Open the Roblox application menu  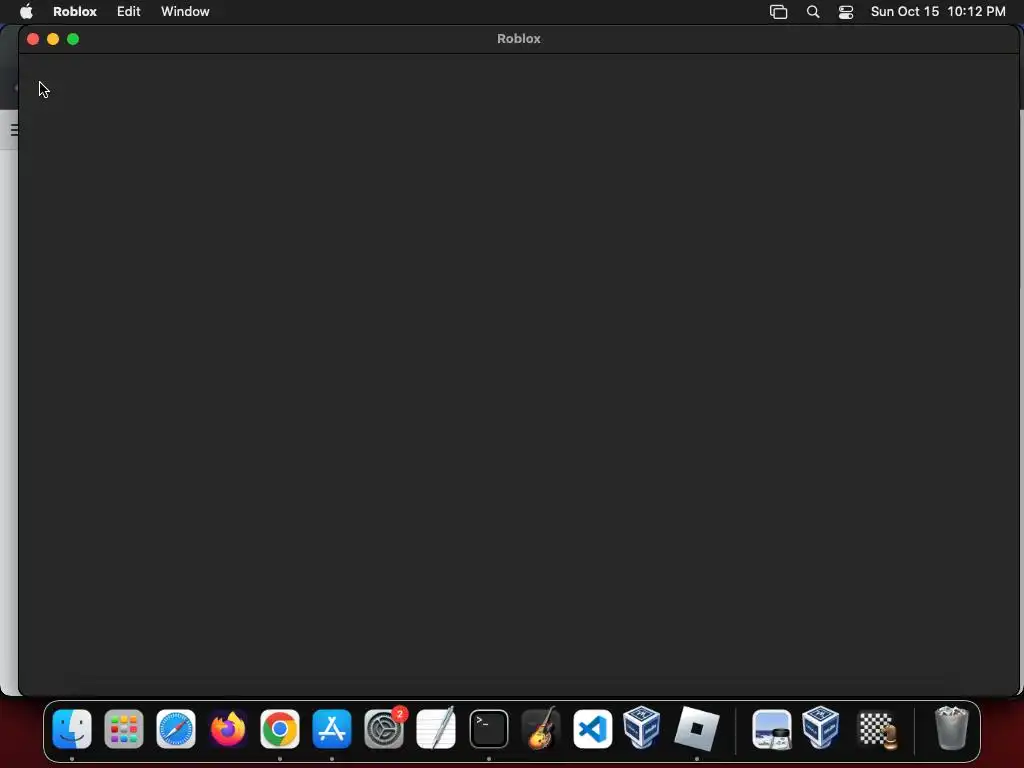tap(74, 11)
